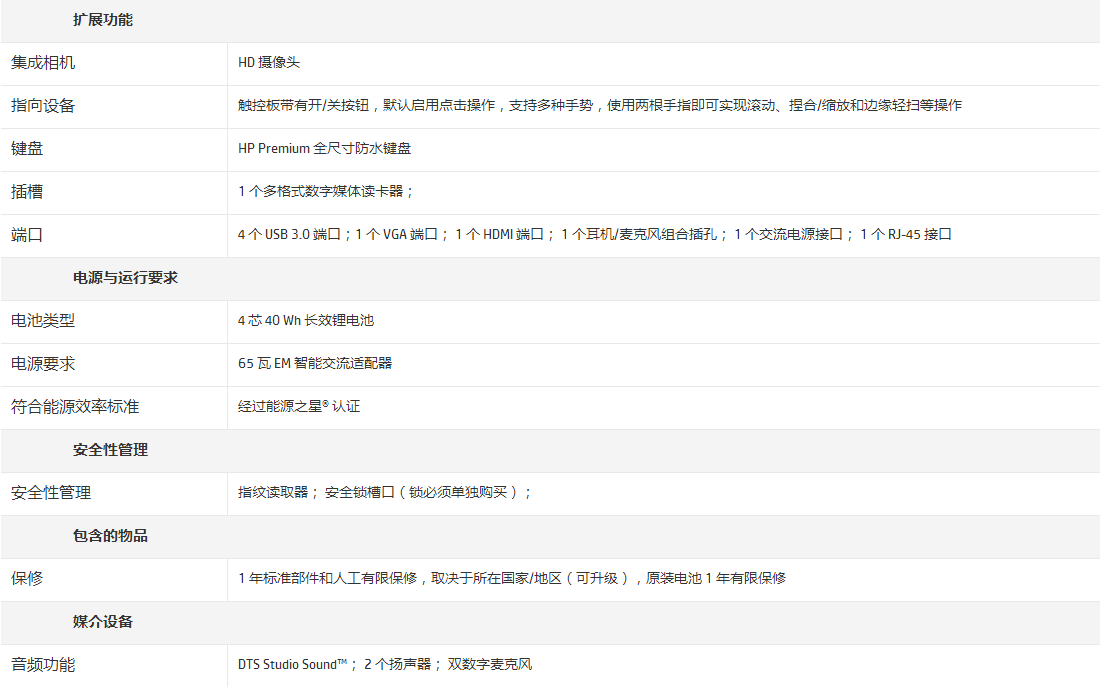Select the 4 个 USB 3.0 端口 text
The height and width of the screenshot is (687, 1100).
pos(289,235)
